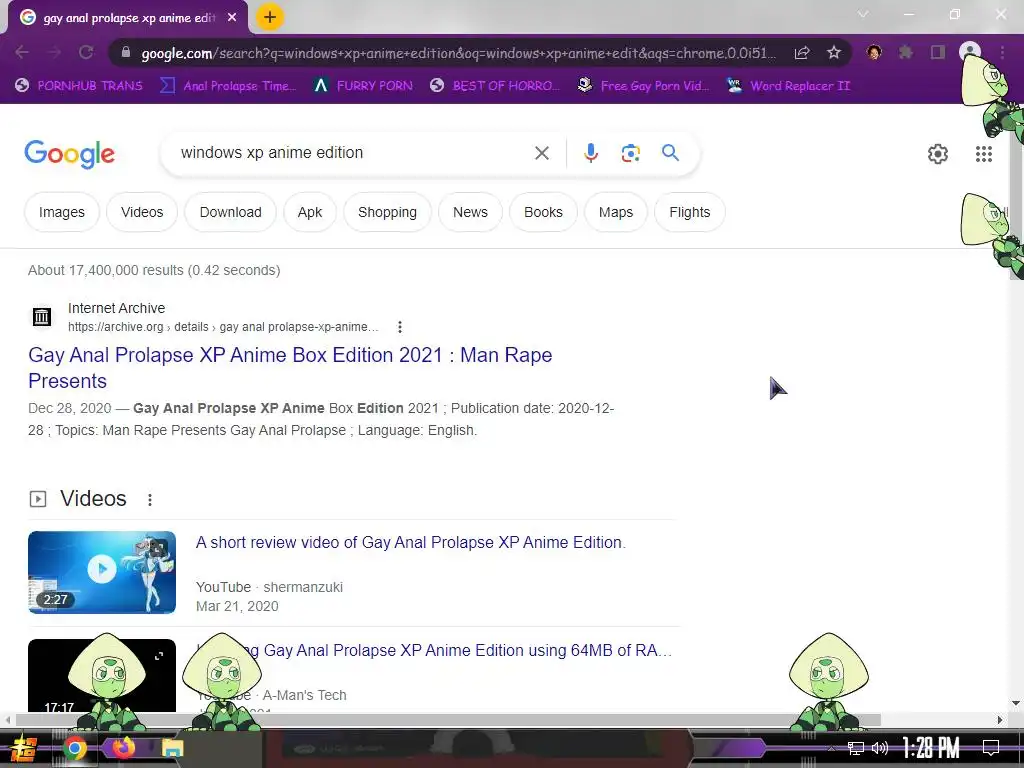
Task: Search by image with the Google Lens icon
Action: pos(630,153)
